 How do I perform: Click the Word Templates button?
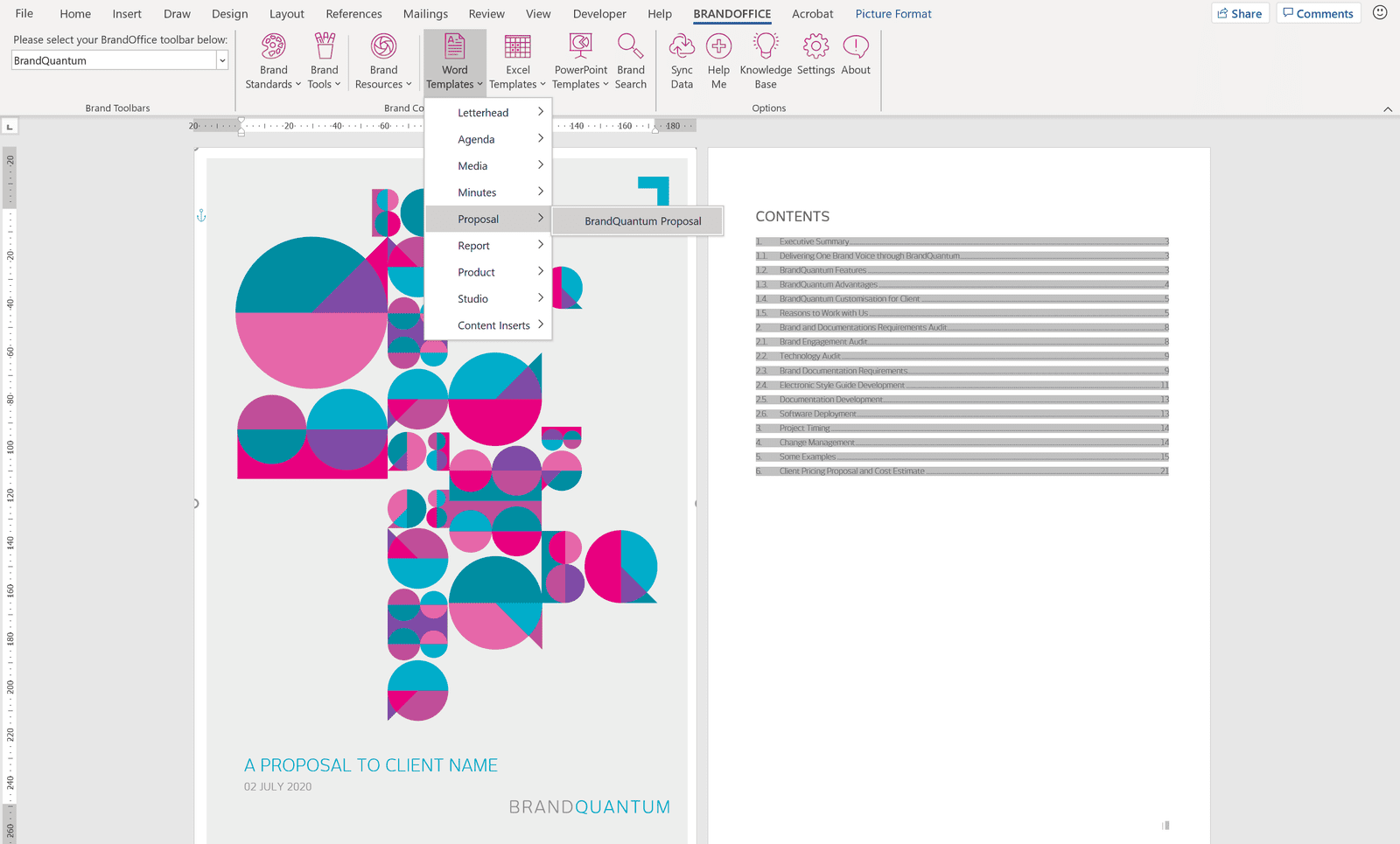(x=455, y=61)
